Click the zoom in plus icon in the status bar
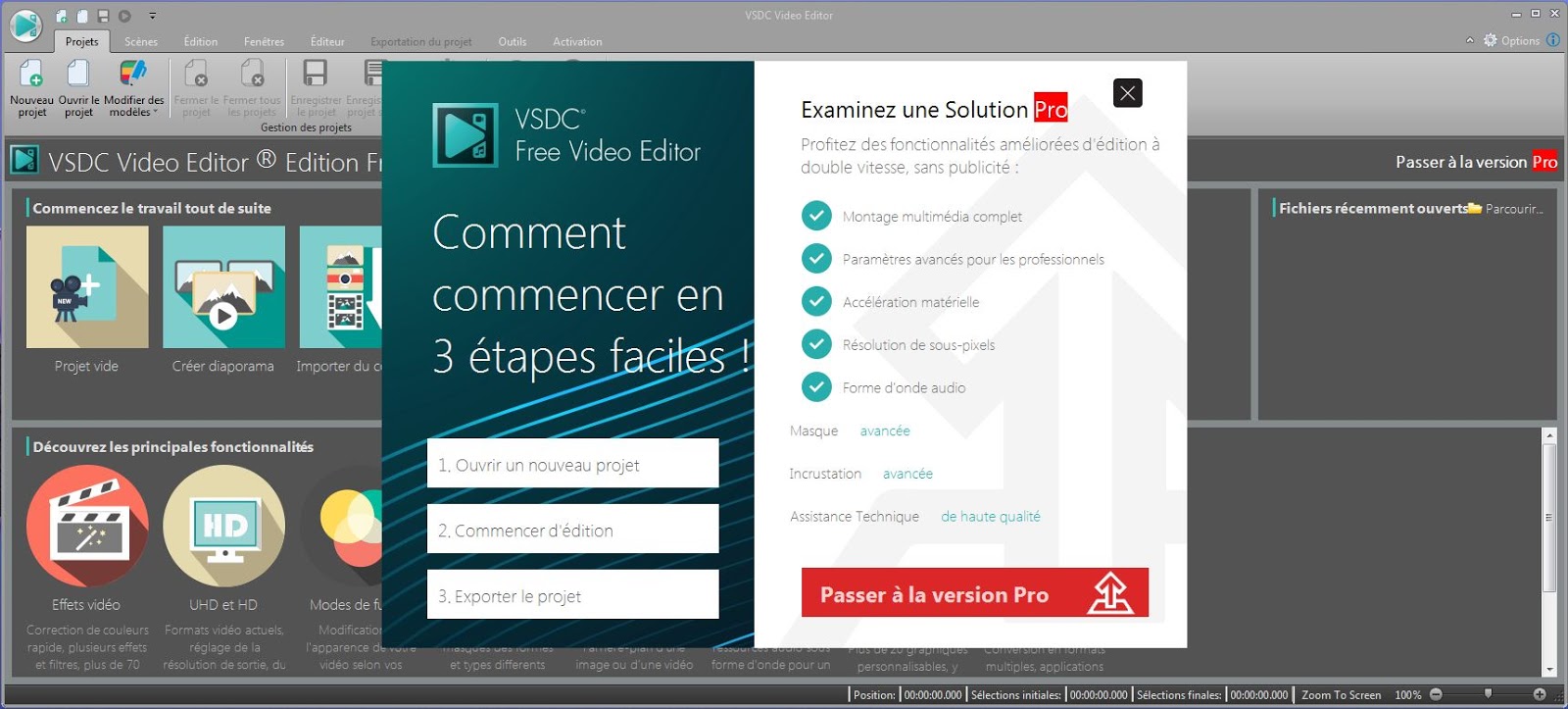1568x709 pixels. click(1540, 694)
